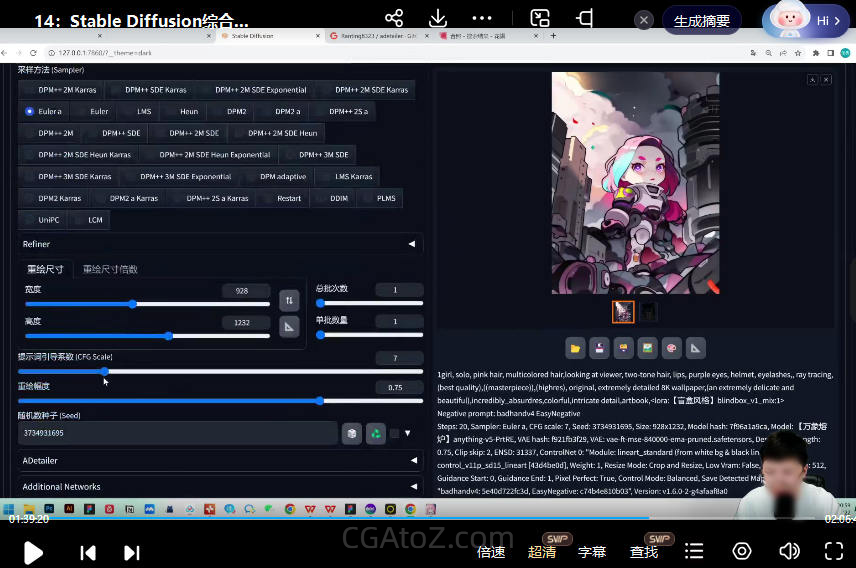856x568 pixels.
Task: Click the save image floppy disk icon
Action: click(x=599, y=348)
